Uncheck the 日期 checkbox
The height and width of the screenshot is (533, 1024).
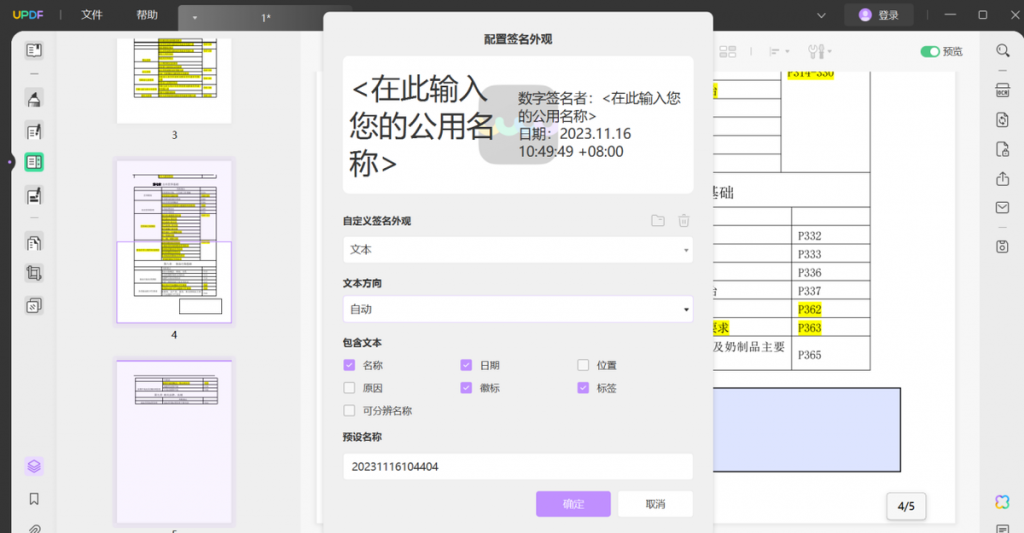466,365
